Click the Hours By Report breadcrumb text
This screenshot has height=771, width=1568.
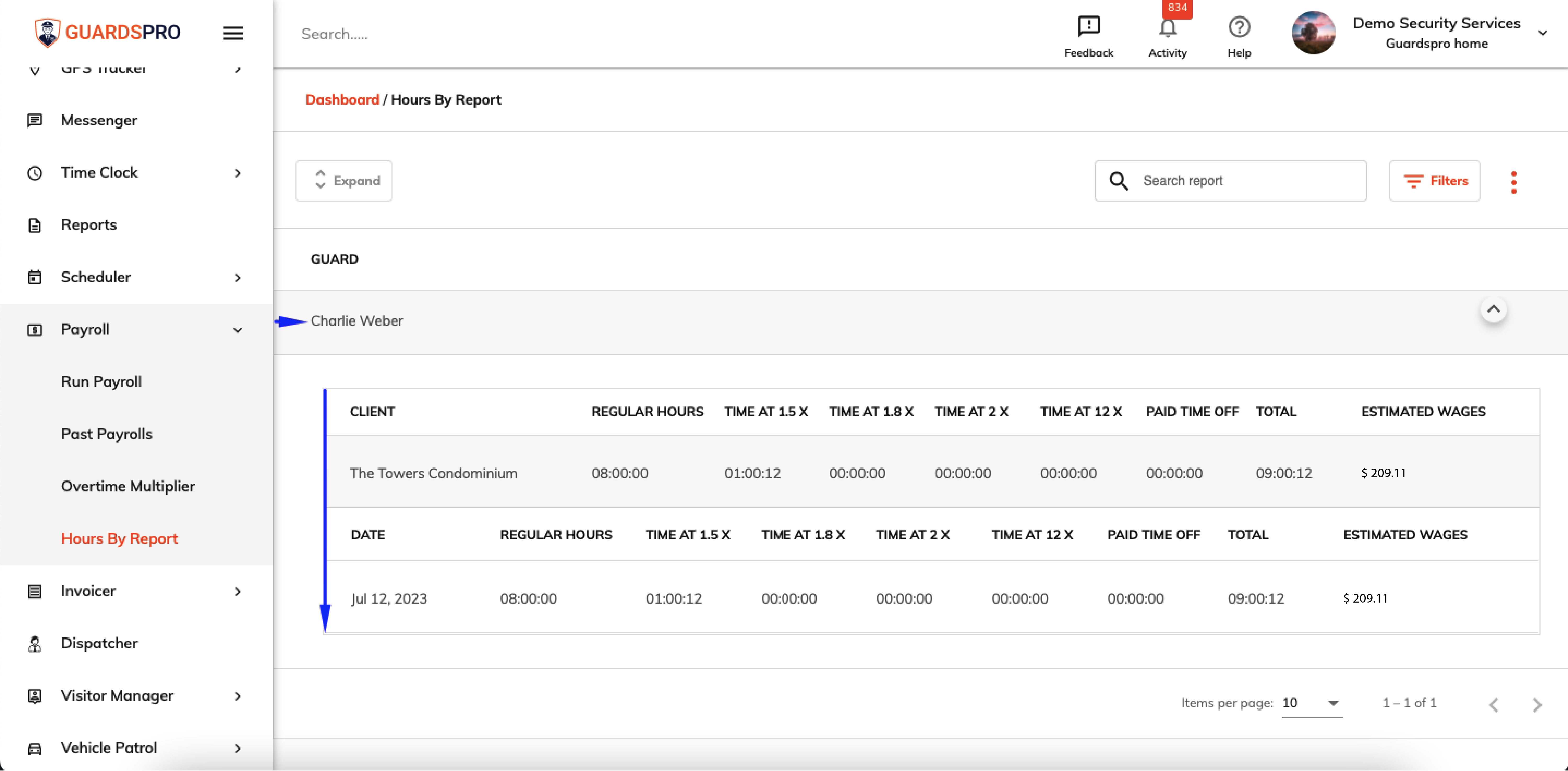click(x=446, y=100)
